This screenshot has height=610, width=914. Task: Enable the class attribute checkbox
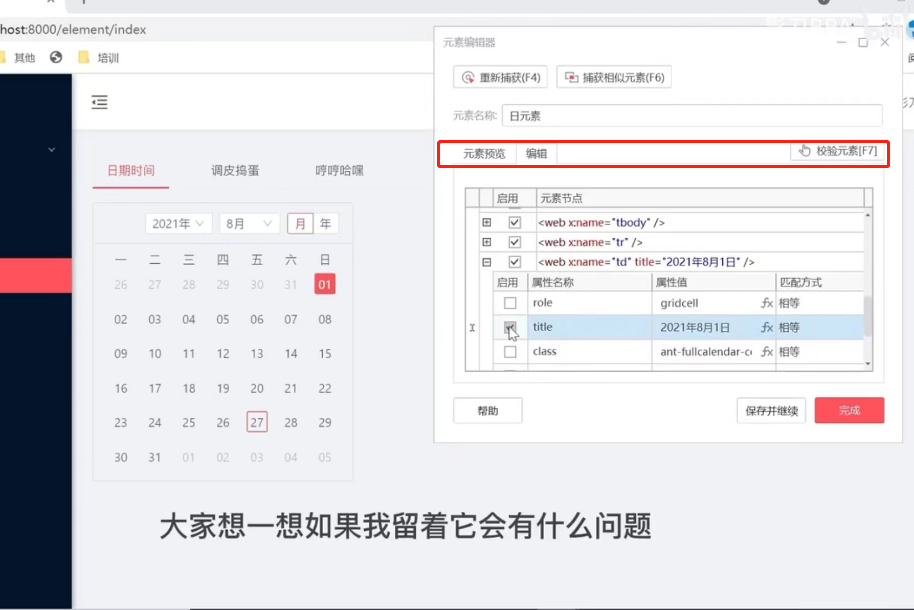[x=510, y=352]
